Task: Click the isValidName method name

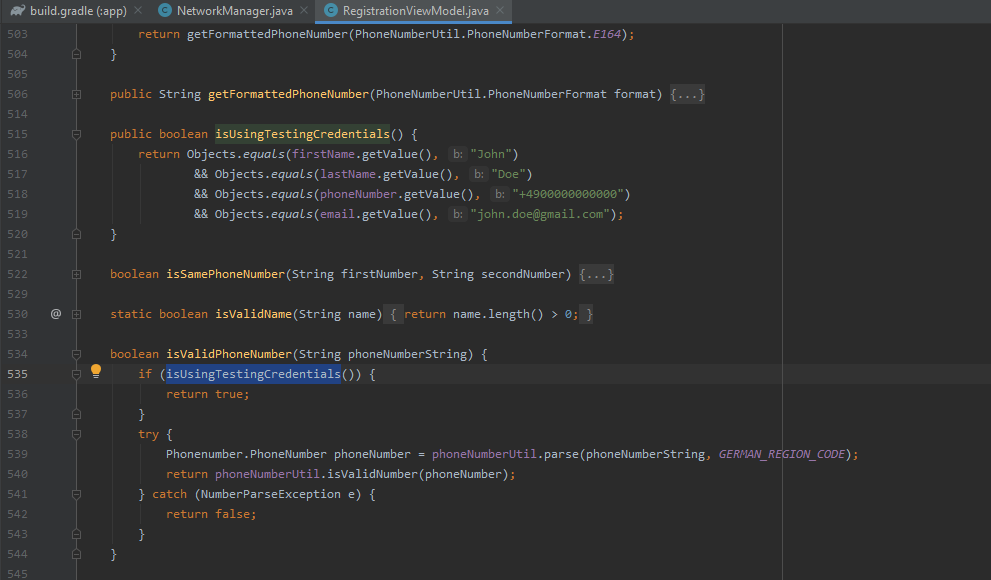Action: pyautogui.click(x=253, y=314)
